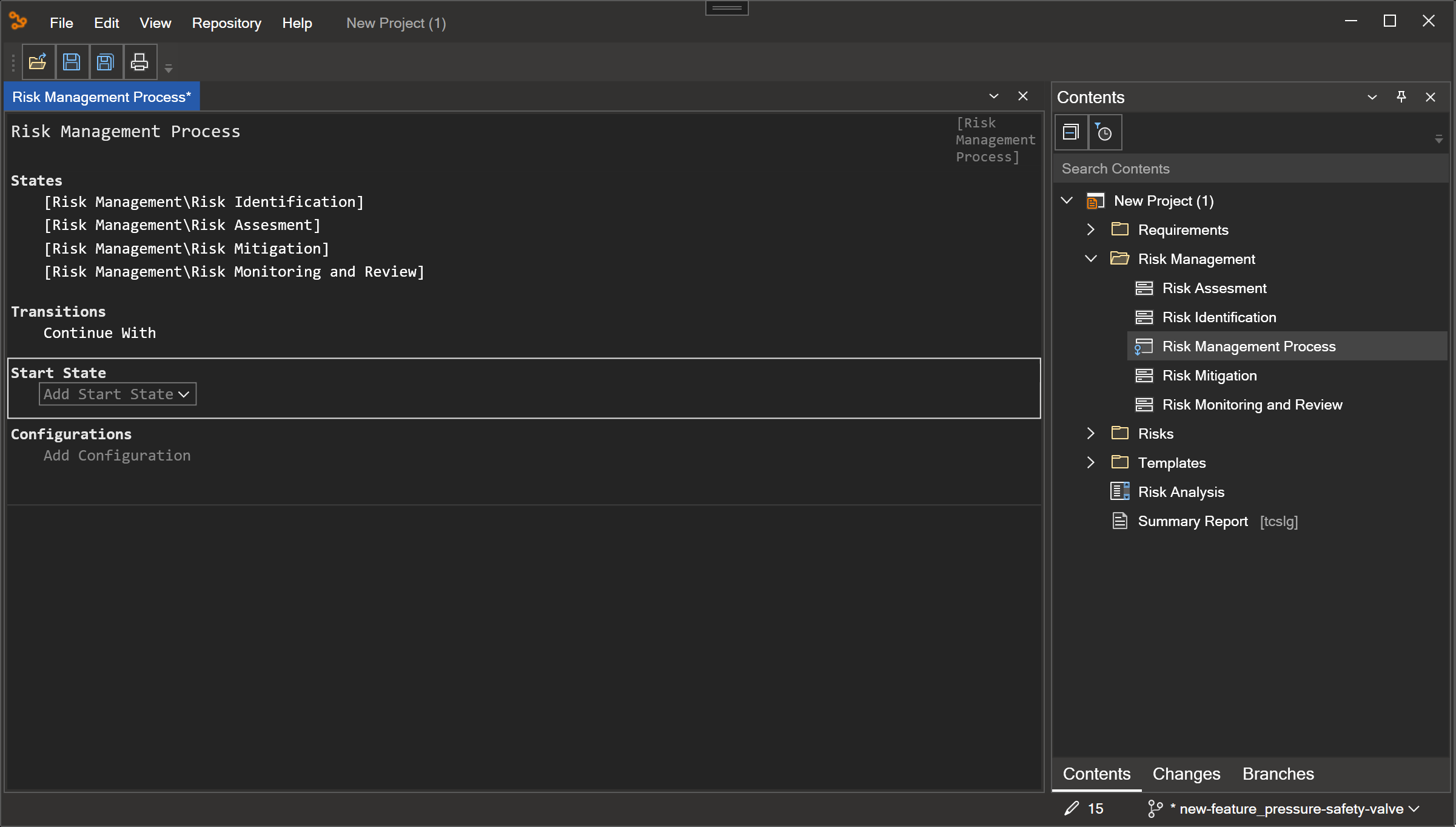The width and height of the screenshot is (1456, 827).
Task: Click the Save toolbar icon
Action: [72, 62]
